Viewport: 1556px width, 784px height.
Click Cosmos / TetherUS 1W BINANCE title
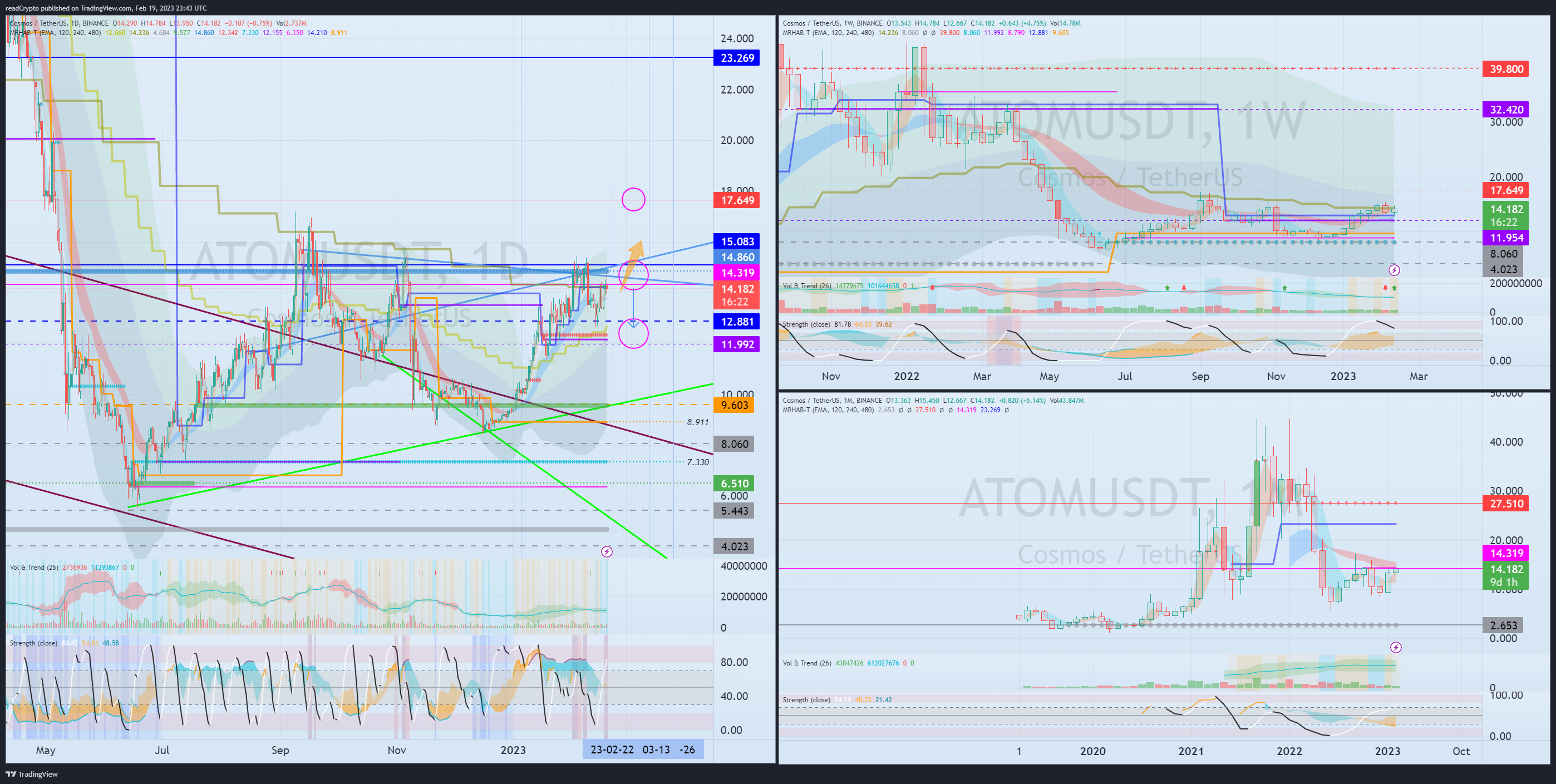(x=833, y=23)
